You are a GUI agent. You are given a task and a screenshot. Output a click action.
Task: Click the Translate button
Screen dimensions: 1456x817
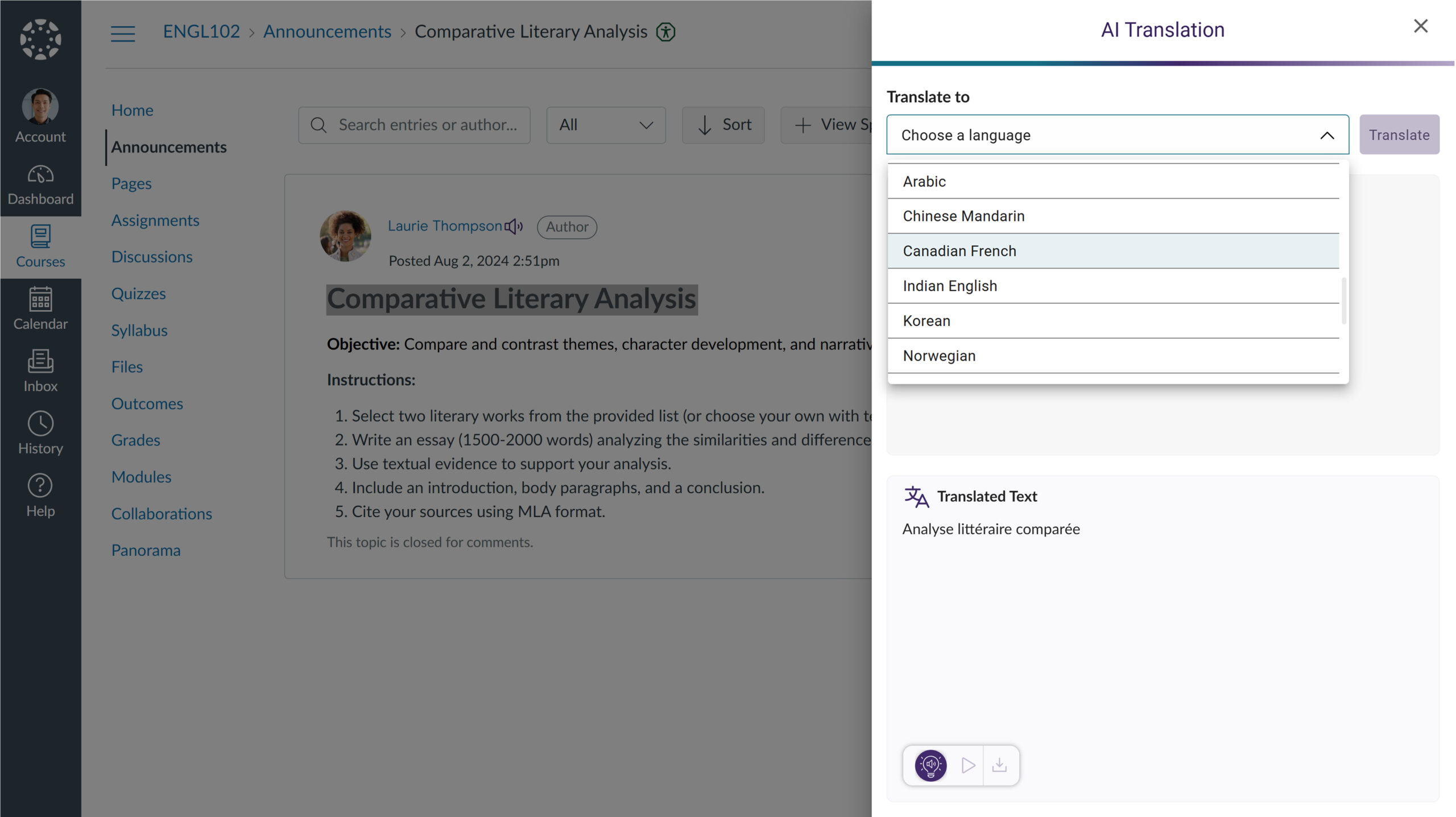1400,134
